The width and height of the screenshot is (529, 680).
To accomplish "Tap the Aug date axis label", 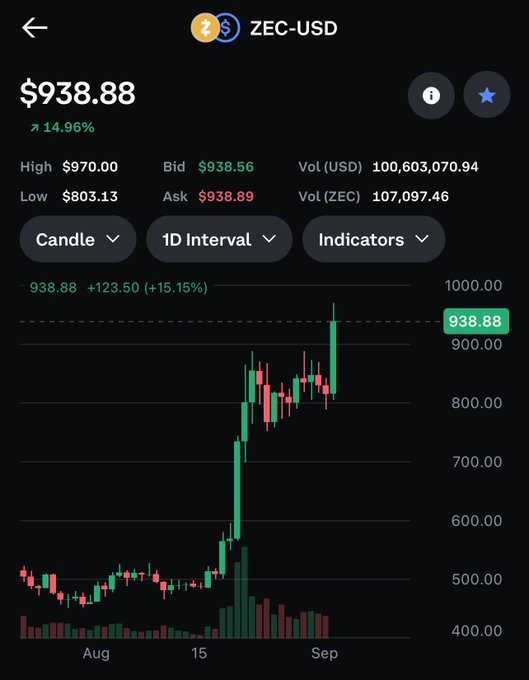I will [x=96, y=654].
